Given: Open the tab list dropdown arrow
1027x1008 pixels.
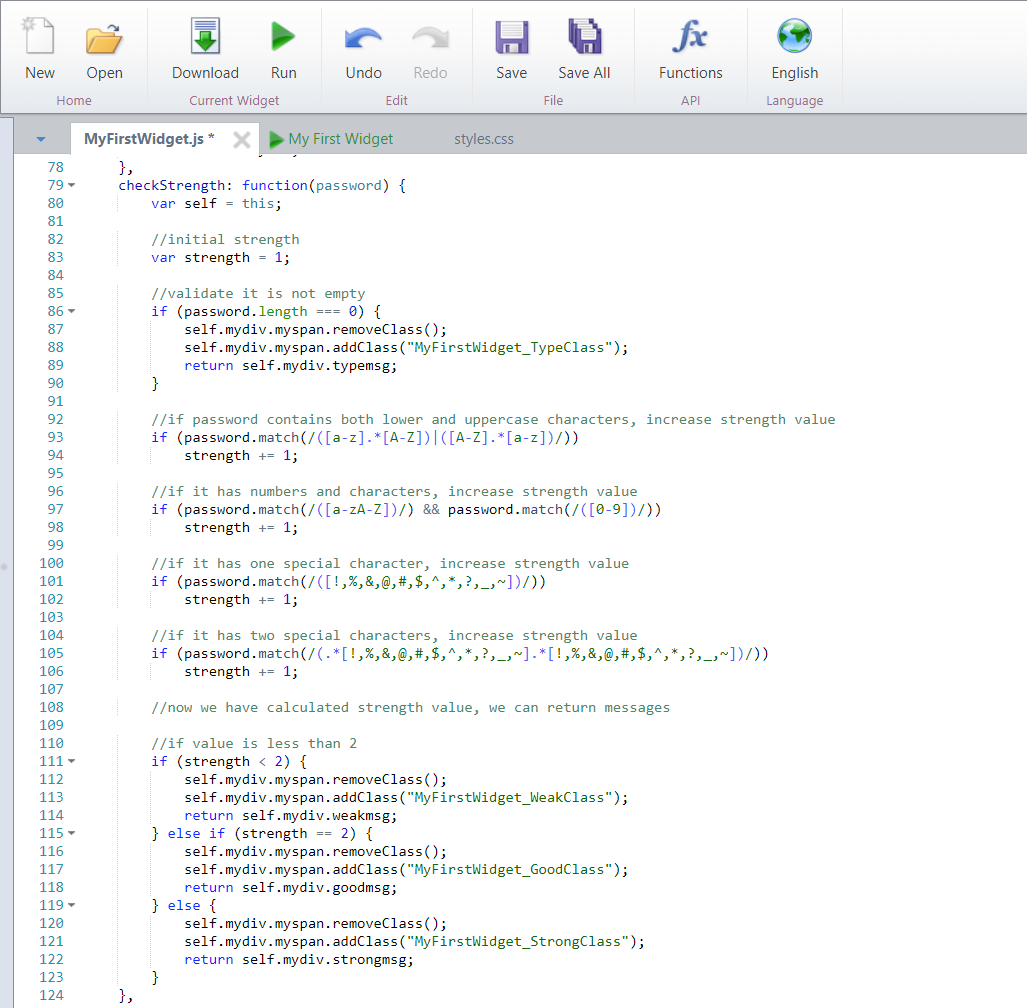Looking at the screenshot, I should pyautogui.click(x=41, y=139).
